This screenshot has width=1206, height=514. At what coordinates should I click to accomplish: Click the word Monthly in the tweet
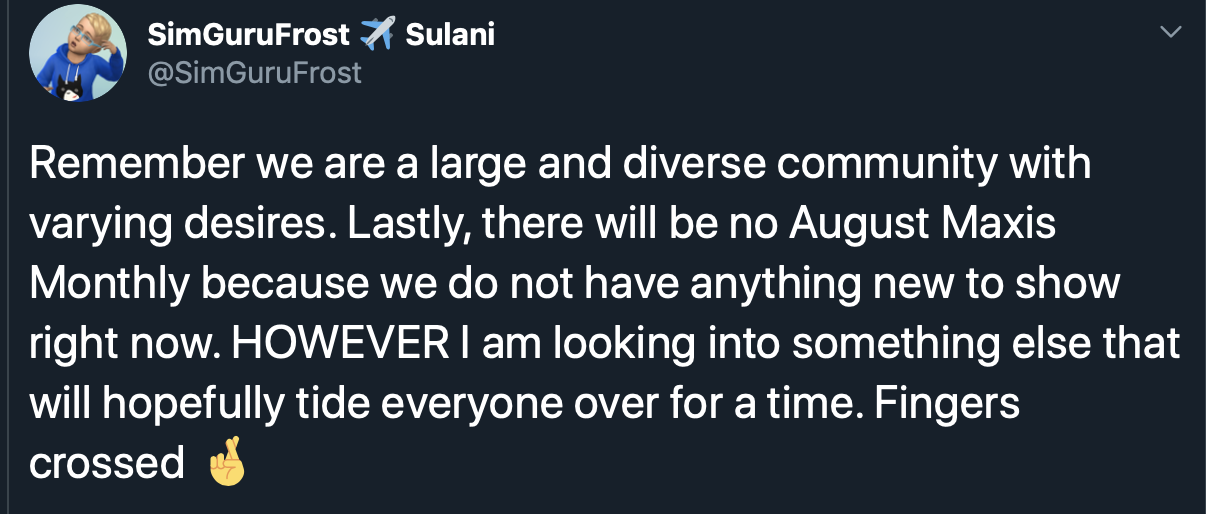[x=101, y=284]
